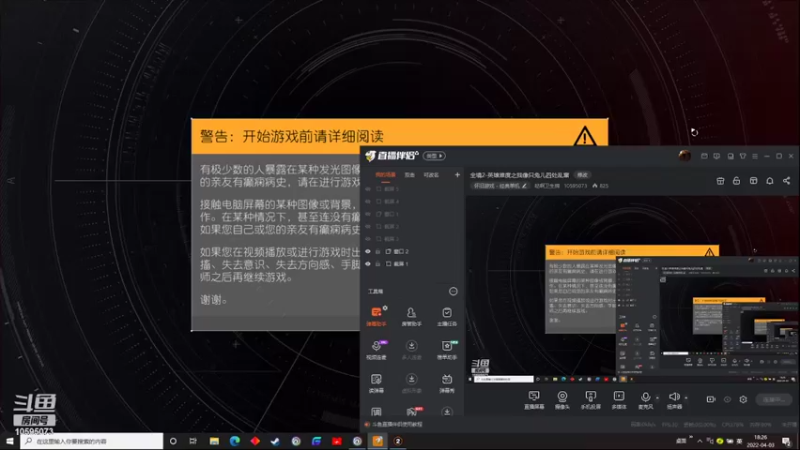This screenshot has height=450, width=800.
Task: Click the unlock padlock icon in header
Action: tap(736, 181)
